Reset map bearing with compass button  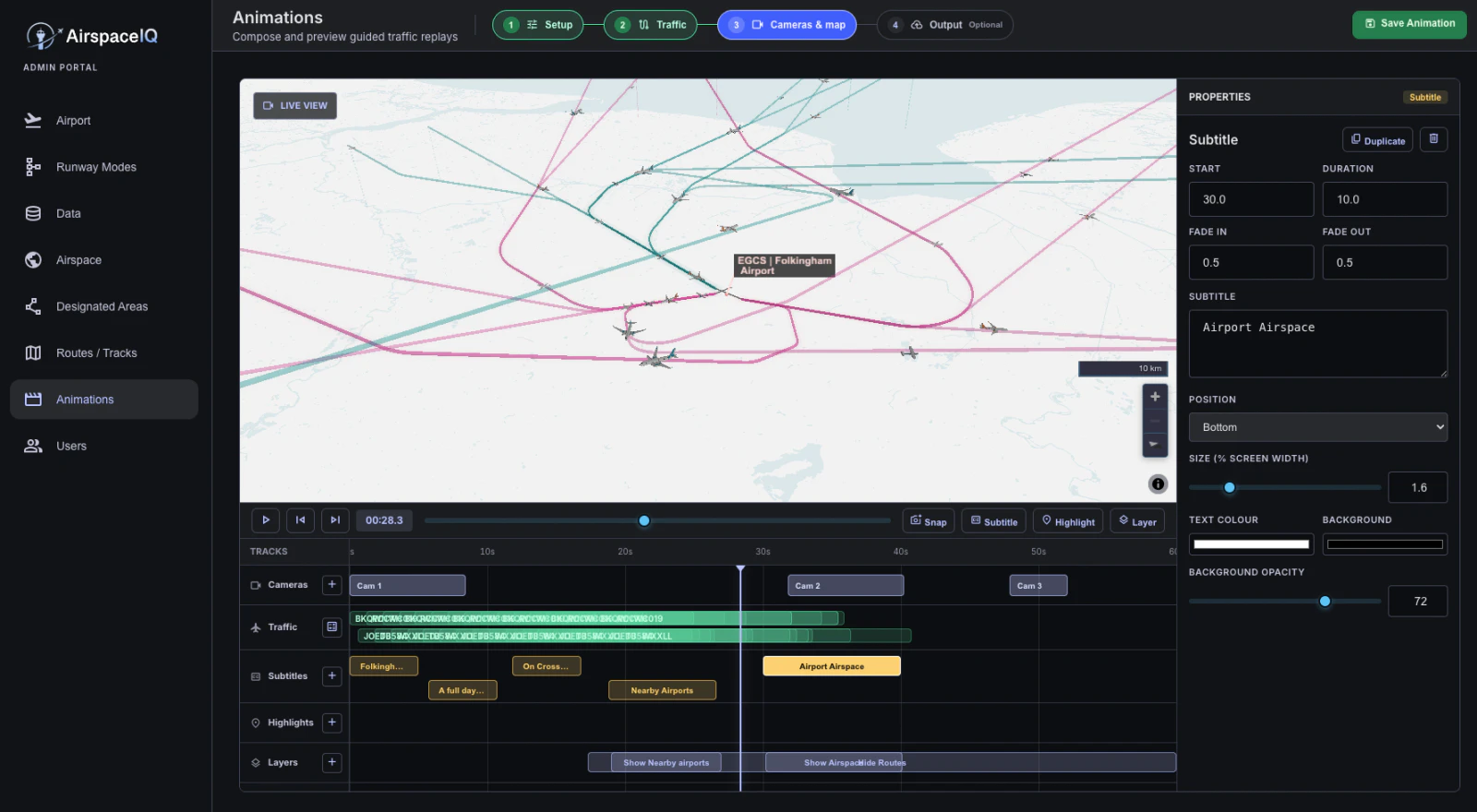tap(1155, 445)
